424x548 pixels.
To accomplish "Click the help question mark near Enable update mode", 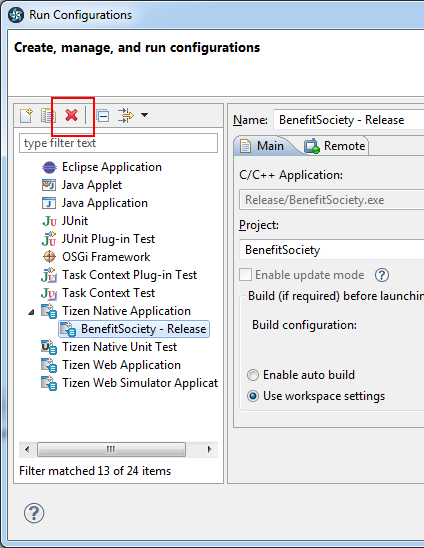I will pyautogui.click(x=382, y=275).
